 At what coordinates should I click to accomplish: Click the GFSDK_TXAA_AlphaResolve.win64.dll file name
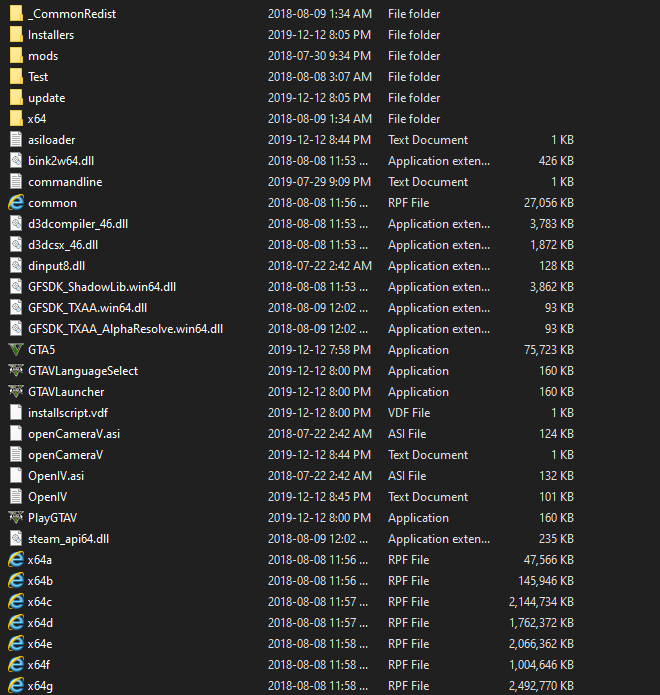125,329
